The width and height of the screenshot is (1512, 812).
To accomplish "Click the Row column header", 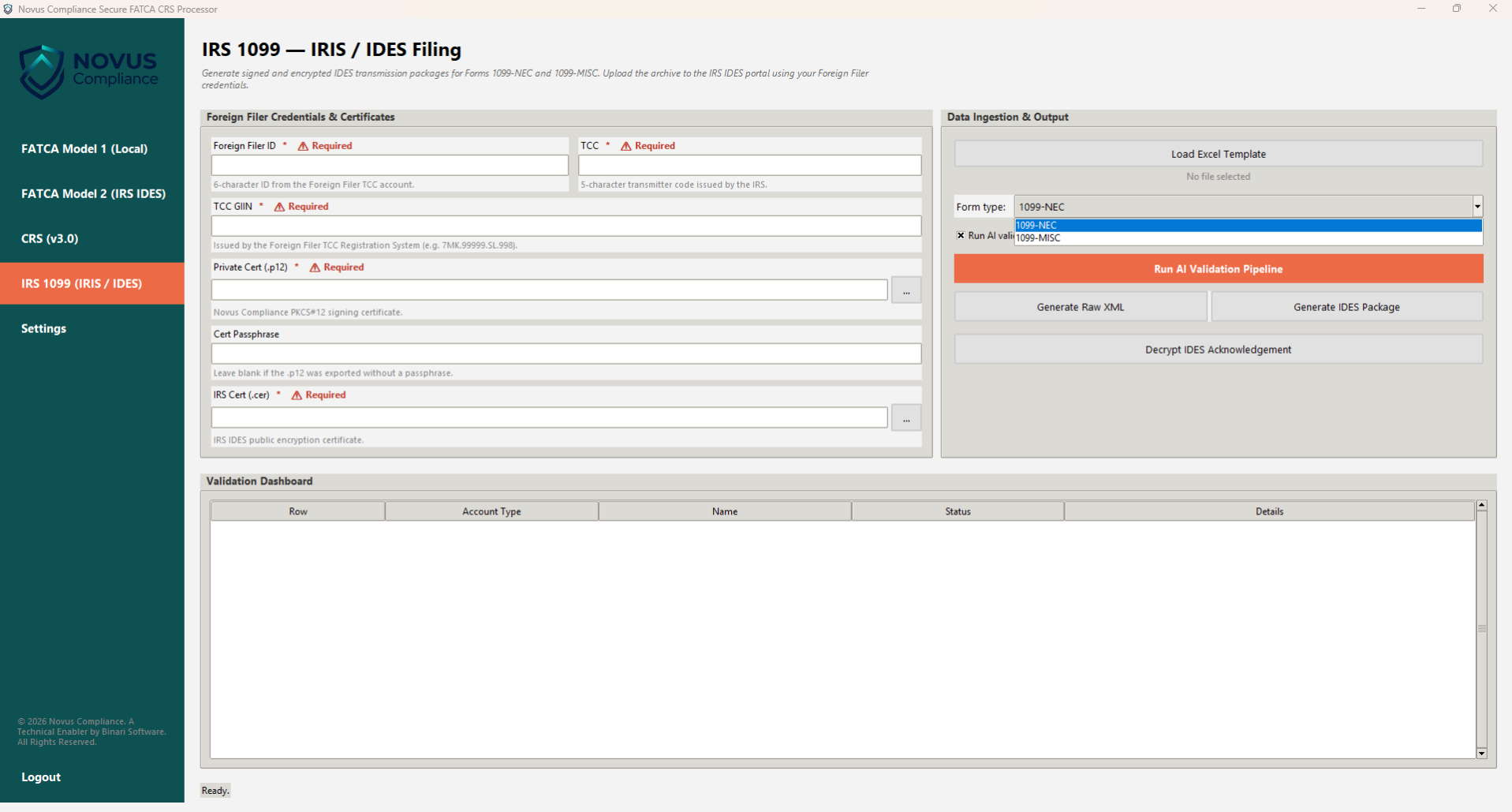I will click(x=298, y=511).
